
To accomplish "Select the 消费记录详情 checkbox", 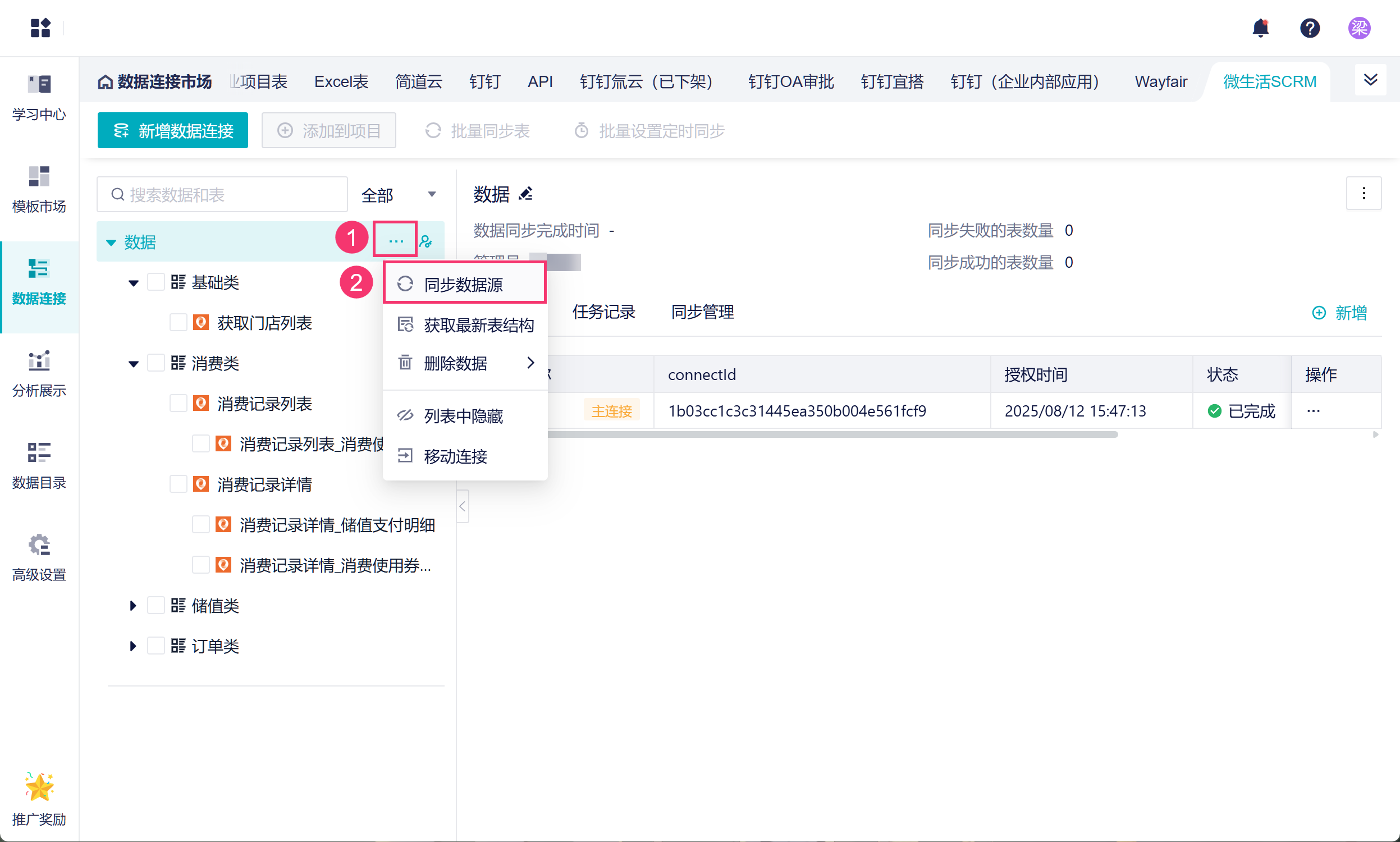I will pos(178,484).
